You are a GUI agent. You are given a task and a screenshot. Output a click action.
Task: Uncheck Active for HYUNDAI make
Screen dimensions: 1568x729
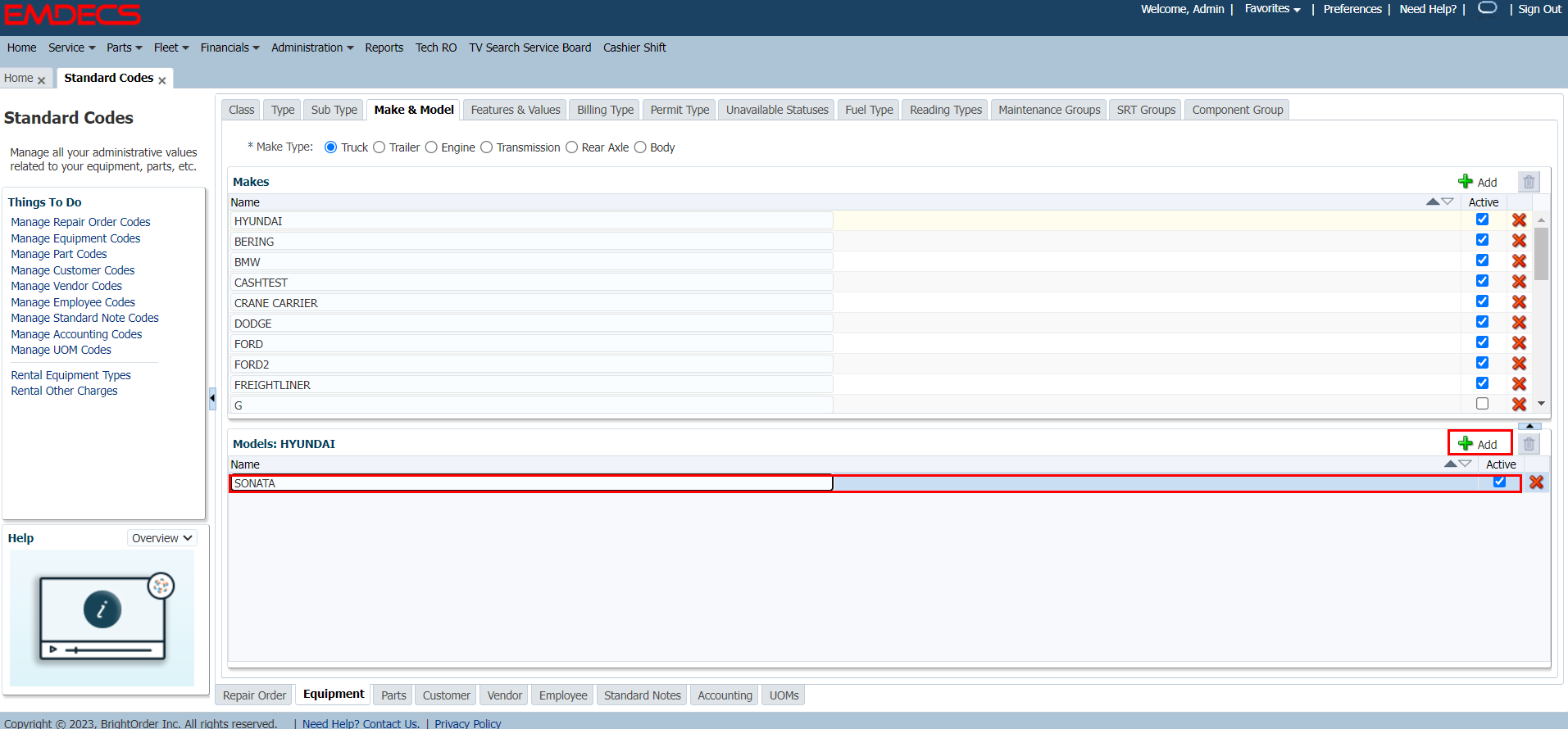1482,220
